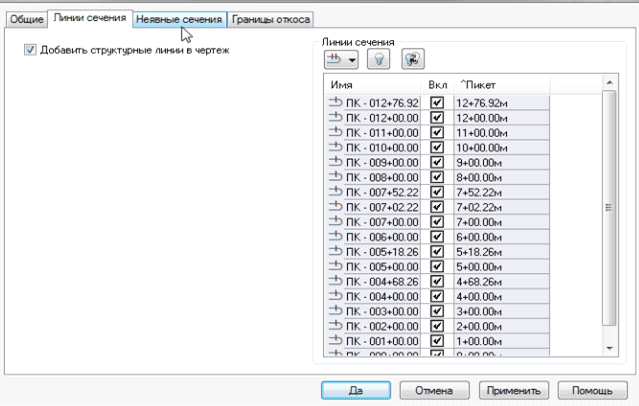This screenshot has width=639, height=406.
Task: Switch to the Неявные сечения tab
Action: [x=179, y=19]
